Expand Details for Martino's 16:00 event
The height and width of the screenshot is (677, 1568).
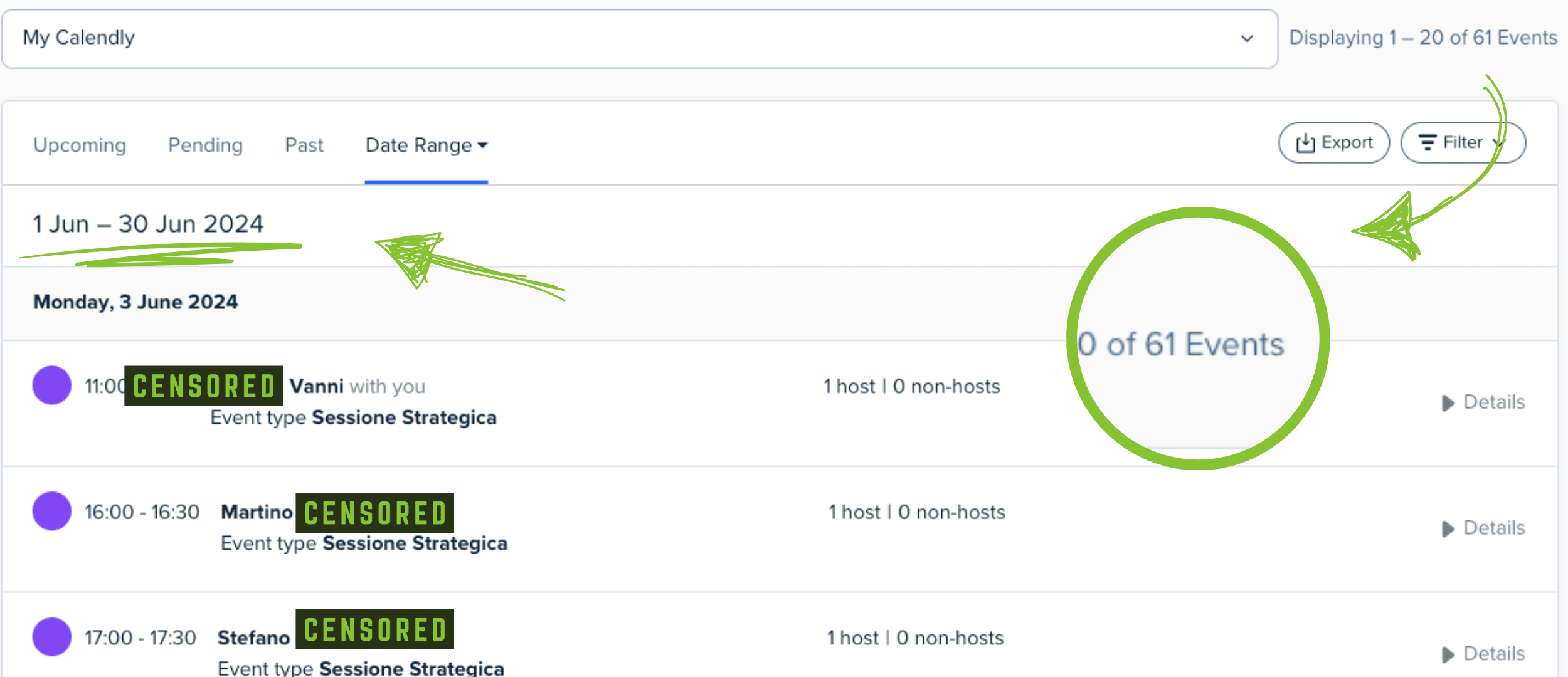1484,528
